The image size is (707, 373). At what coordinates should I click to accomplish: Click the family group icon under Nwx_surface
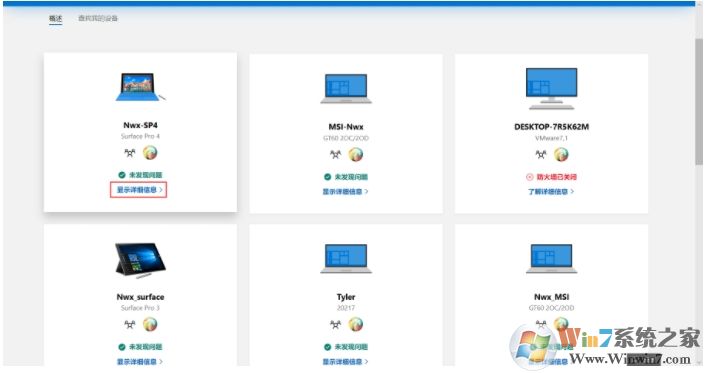pyautogui.click(x=130, y=324)
